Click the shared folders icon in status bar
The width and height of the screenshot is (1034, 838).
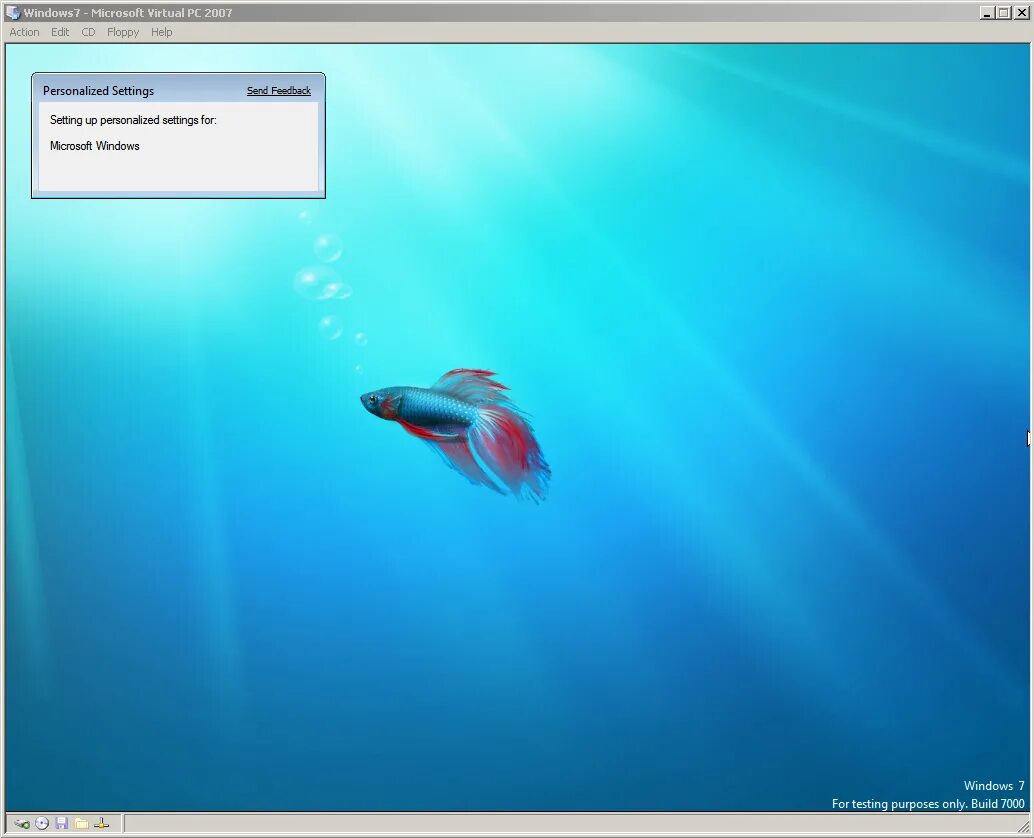coord(82,823)
